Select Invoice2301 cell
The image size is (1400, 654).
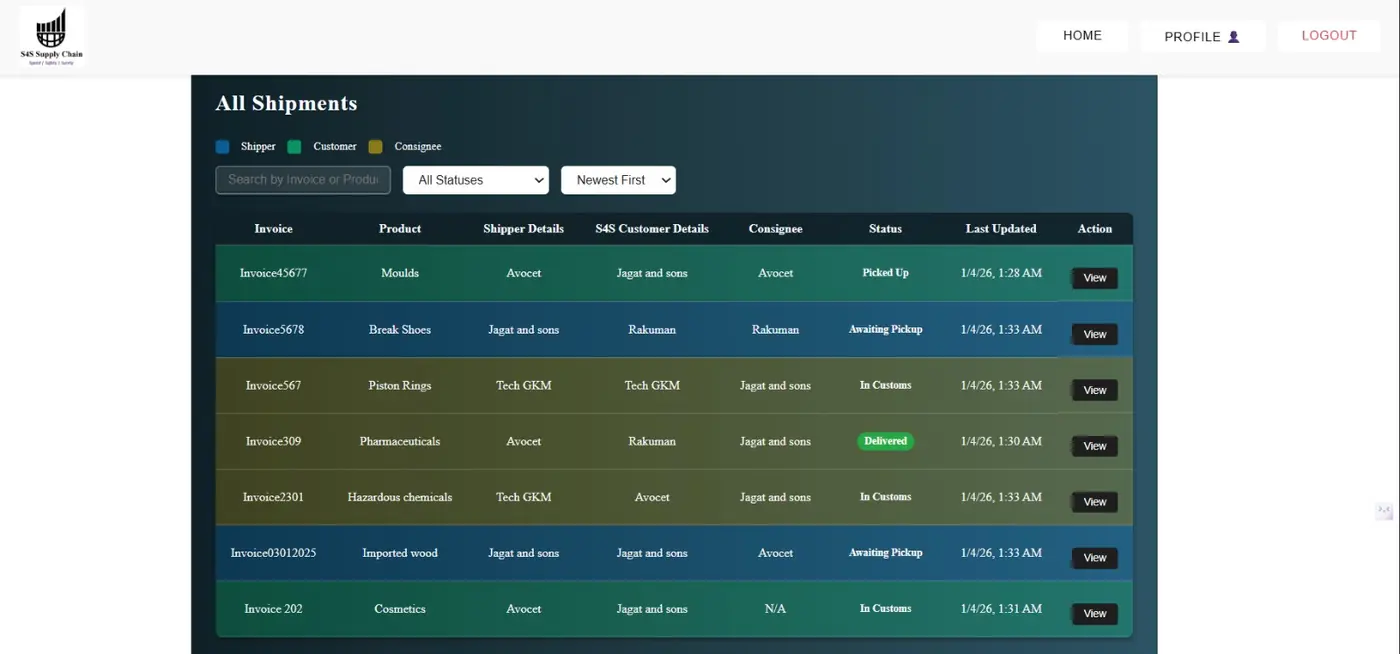(273, 497)
